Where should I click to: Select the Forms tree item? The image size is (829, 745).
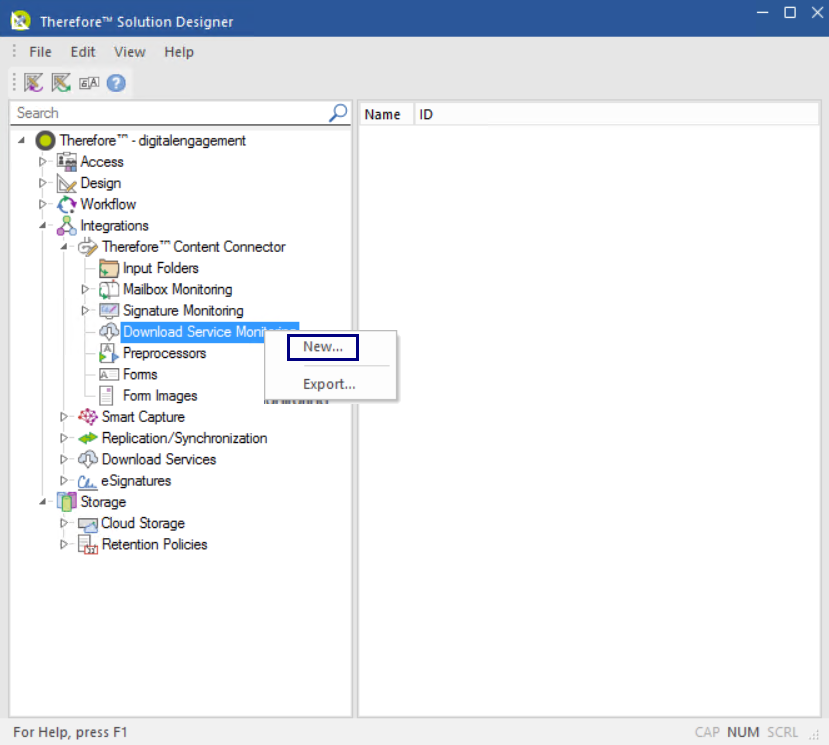(x=140, y=374)
